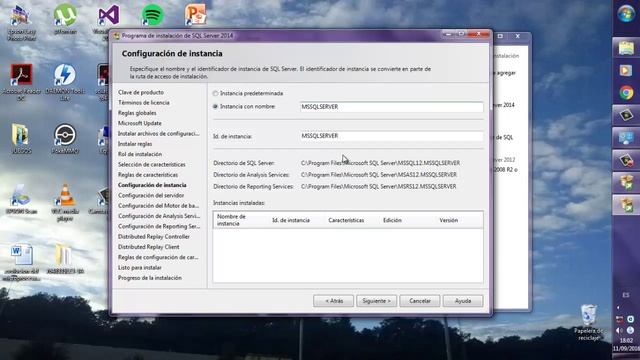Click the Atrás button
Viewport: 640px width, 360px height.
point(333,301)
